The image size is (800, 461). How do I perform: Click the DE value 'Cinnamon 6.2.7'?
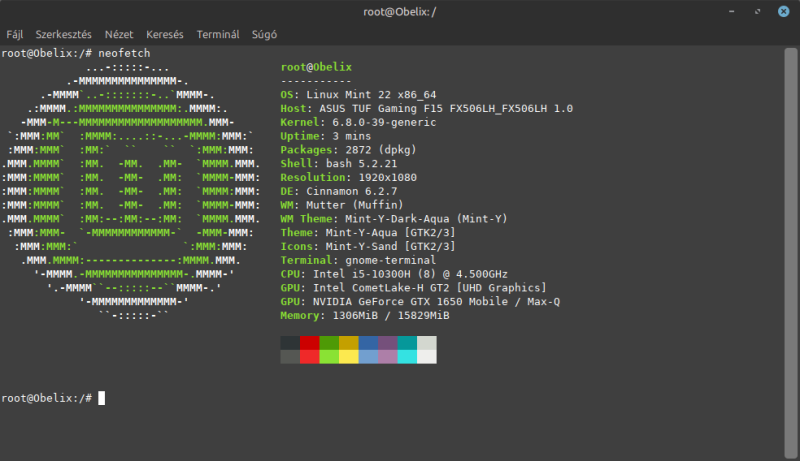(x=352, y=191)
